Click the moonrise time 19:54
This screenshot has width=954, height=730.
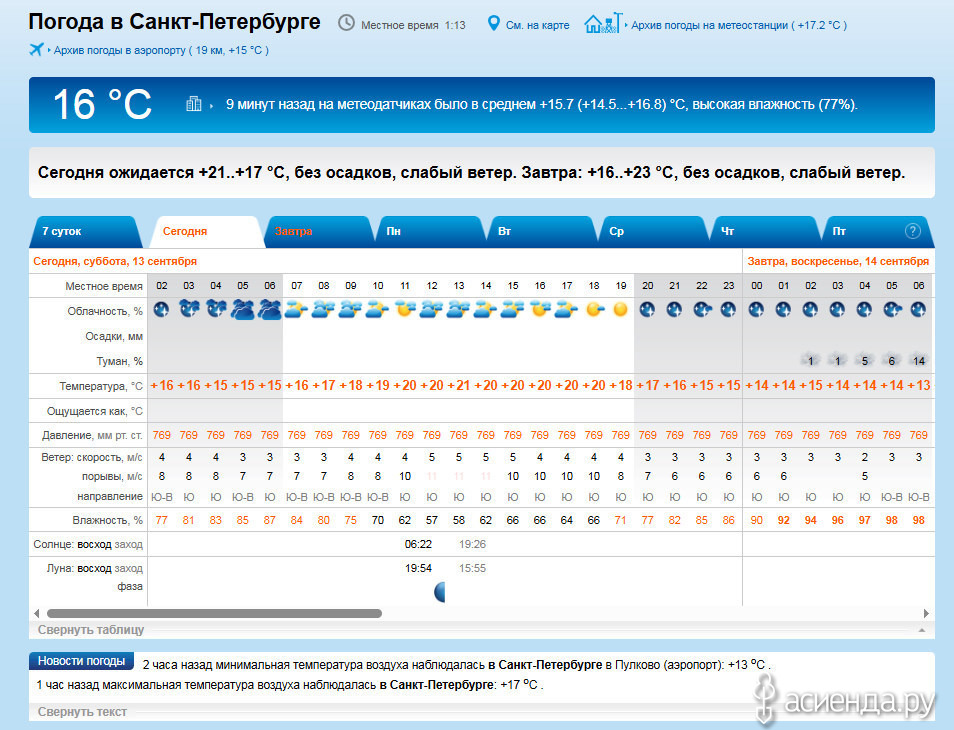[x=418, y=569]
